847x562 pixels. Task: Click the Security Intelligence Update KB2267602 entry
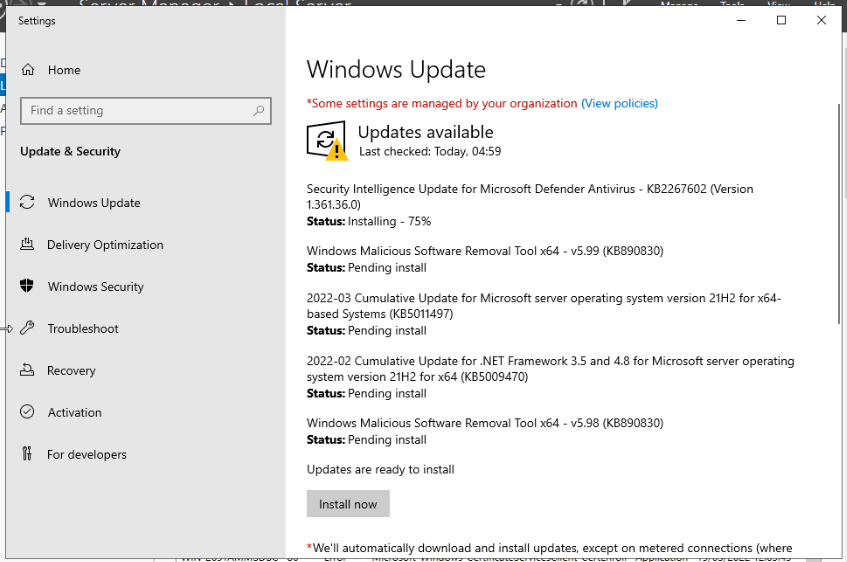point(530,197)
